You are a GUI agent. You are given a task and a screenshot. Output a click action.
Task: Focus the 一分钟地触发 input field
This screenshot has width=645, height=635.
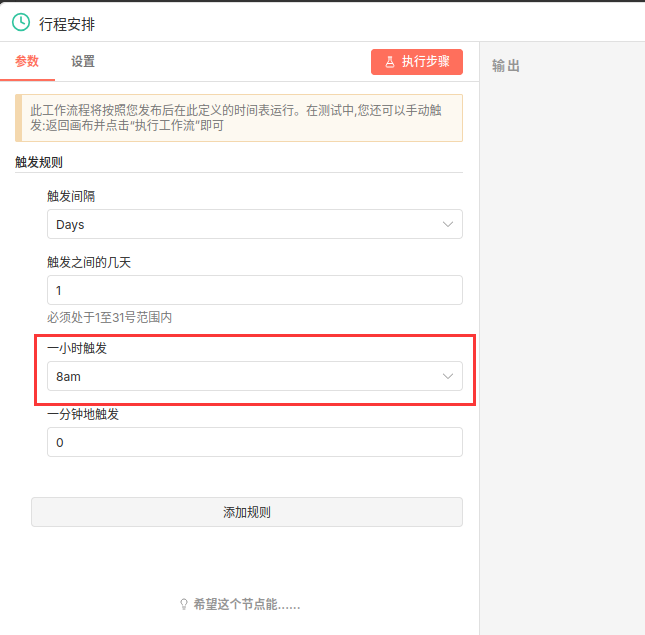(x=254, y=442)
